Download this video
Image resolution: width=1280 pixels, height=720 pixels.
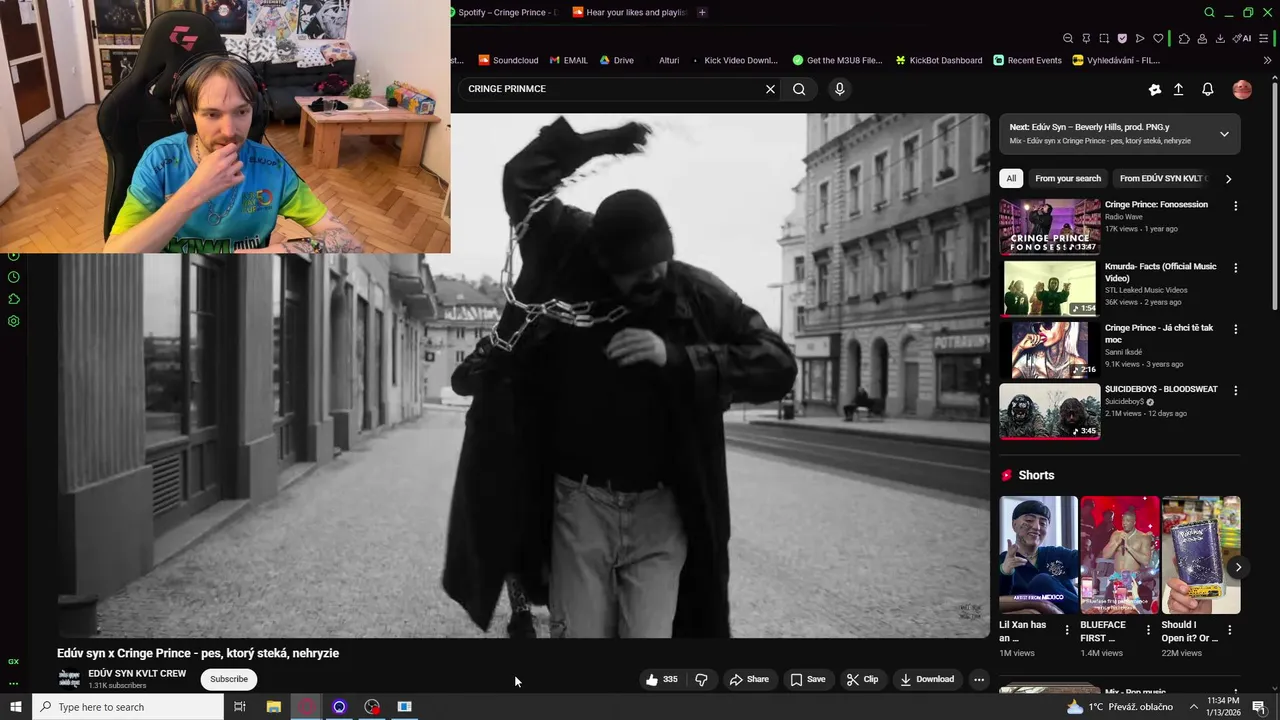(927, 679)
